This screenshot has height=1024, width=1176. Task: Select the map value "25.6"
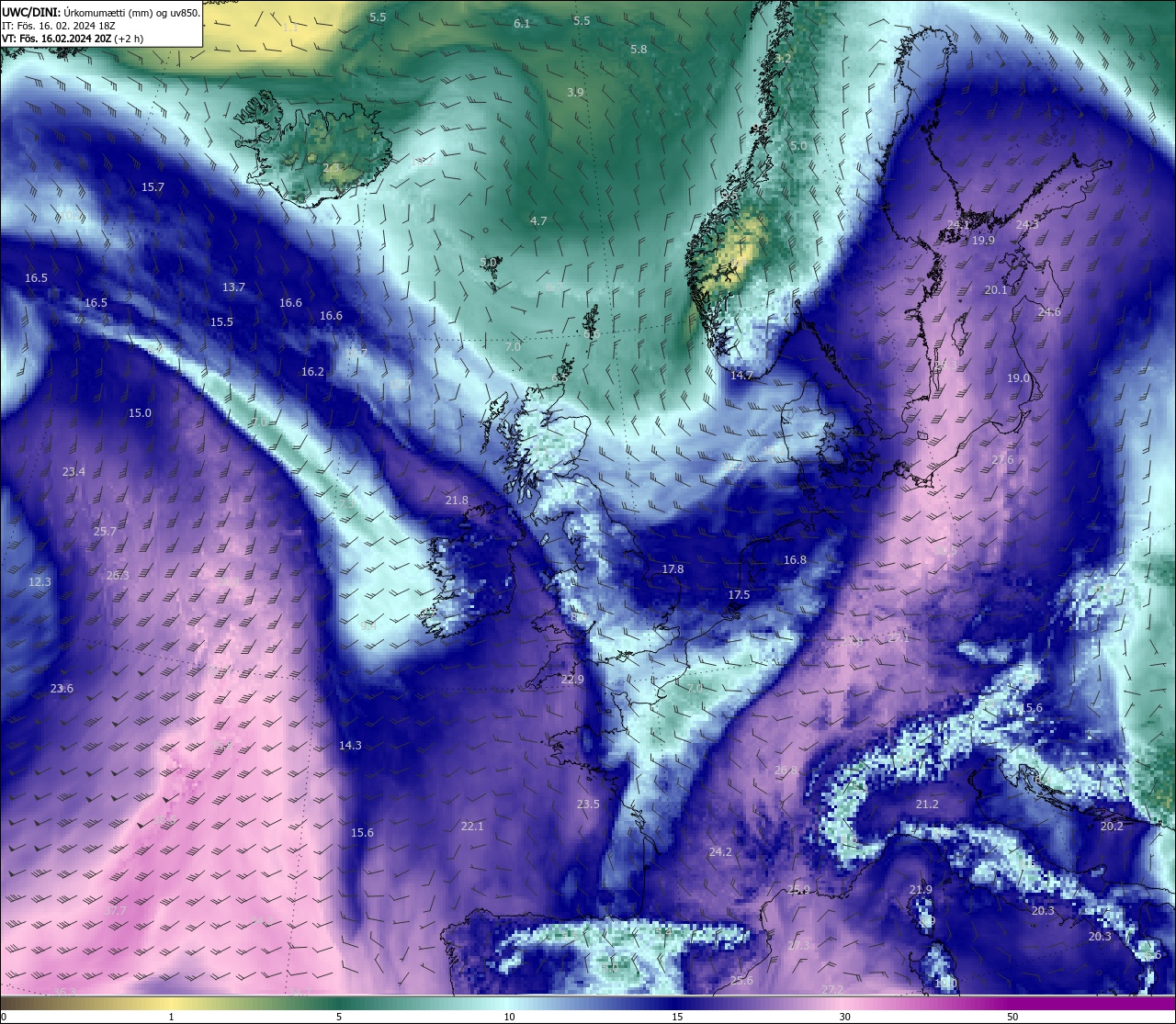coord(741,981)
